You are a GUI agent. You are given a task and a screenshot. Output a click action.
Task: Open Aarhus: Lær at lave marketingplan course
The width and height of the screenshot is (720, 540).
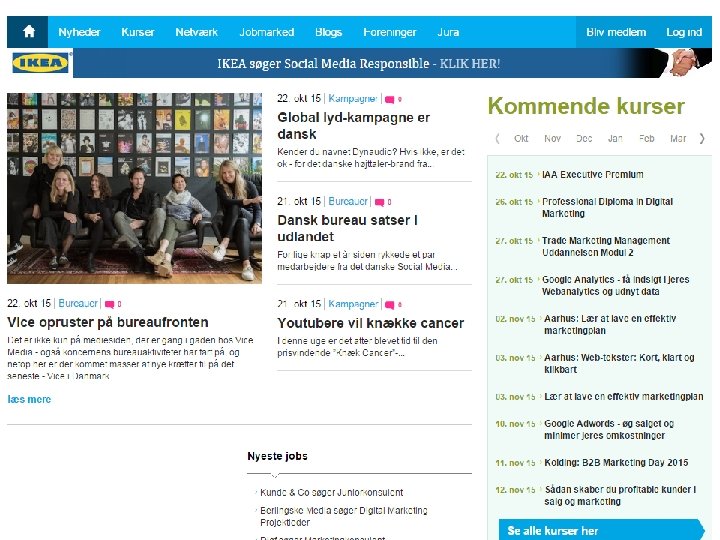tap(610, 325)
